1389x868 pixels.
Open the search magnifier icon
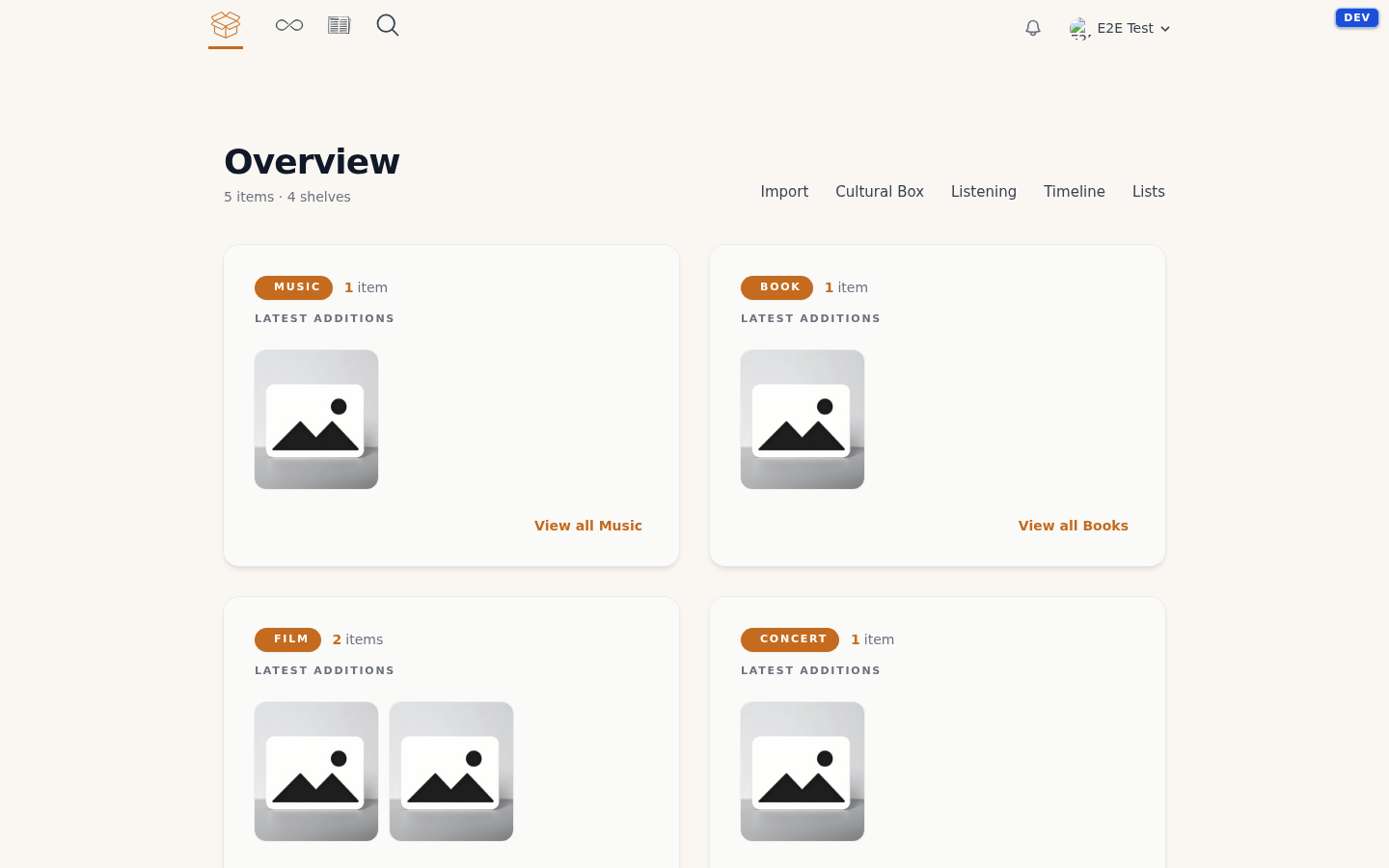coord(388,25)
